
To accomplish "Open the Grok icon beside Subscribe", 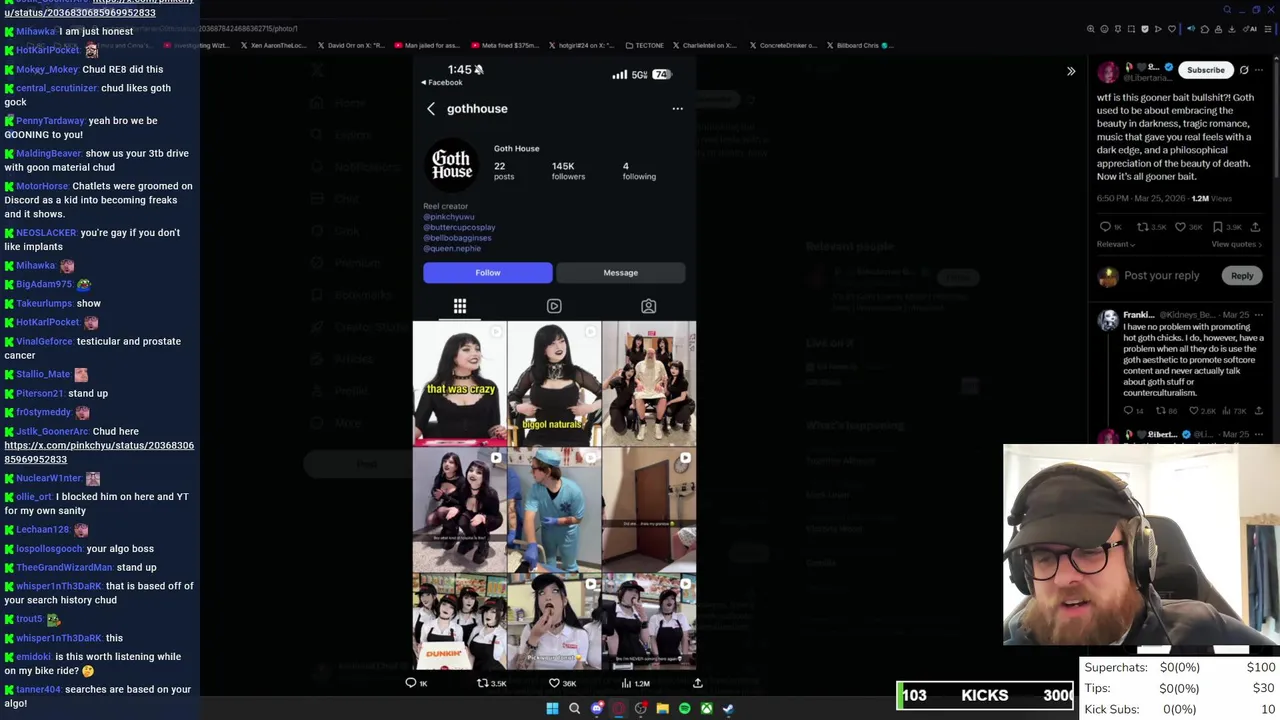I will (x=1244, y=70).
